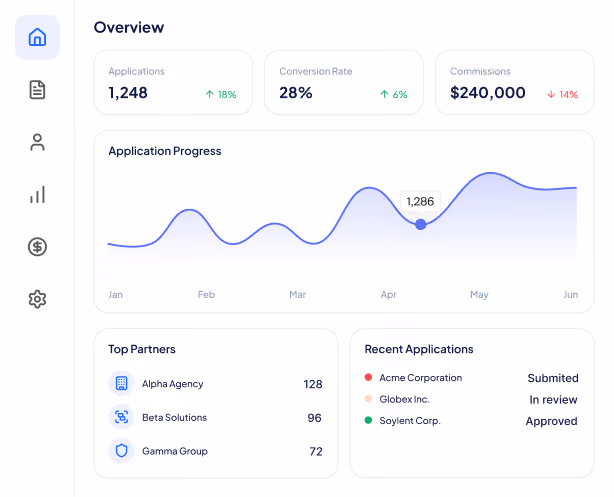Select the highlighted data point on the chart
The image size is (614, 497).
(x=421, y=224)
